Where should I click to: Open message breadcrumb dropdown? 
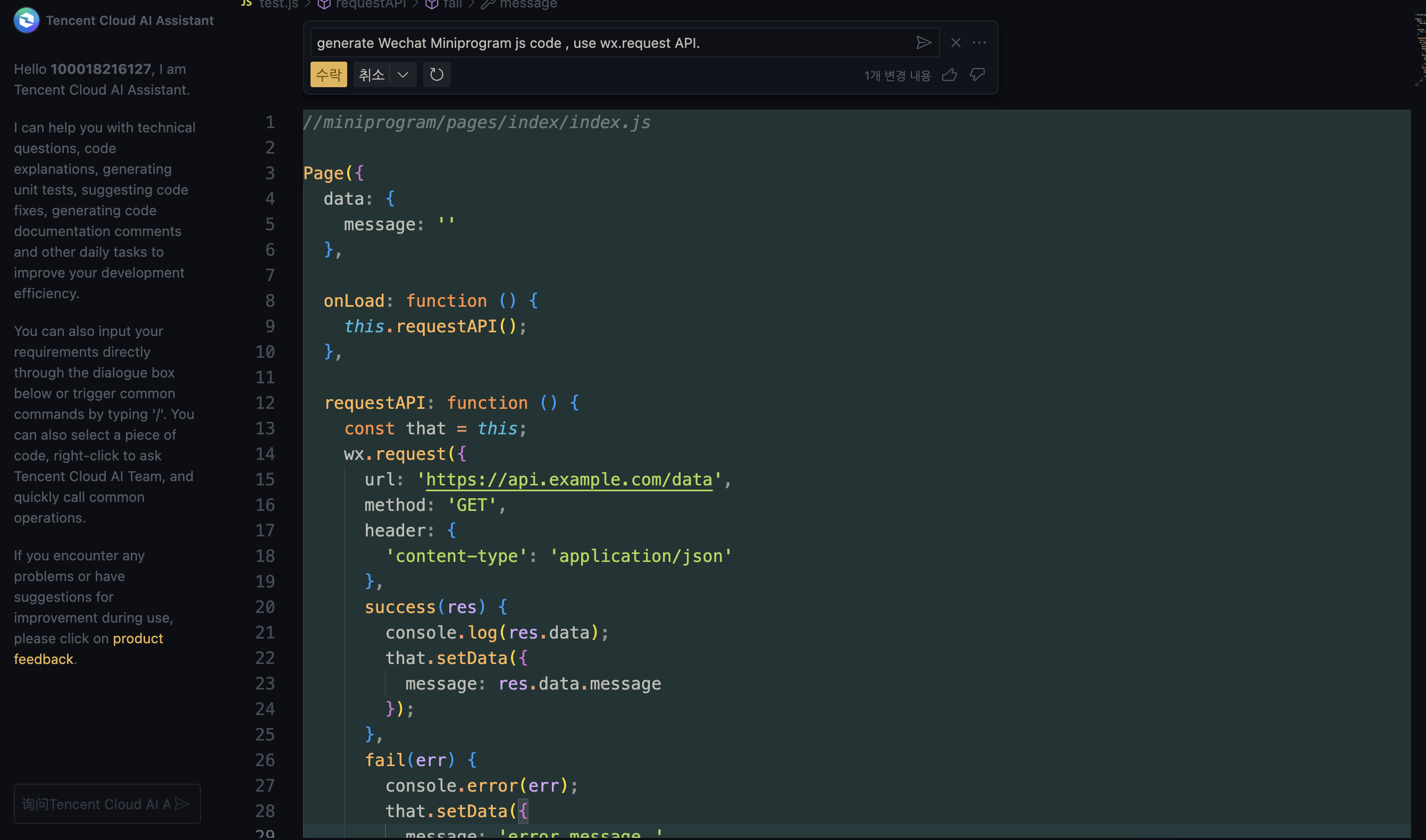click(527, 5)
